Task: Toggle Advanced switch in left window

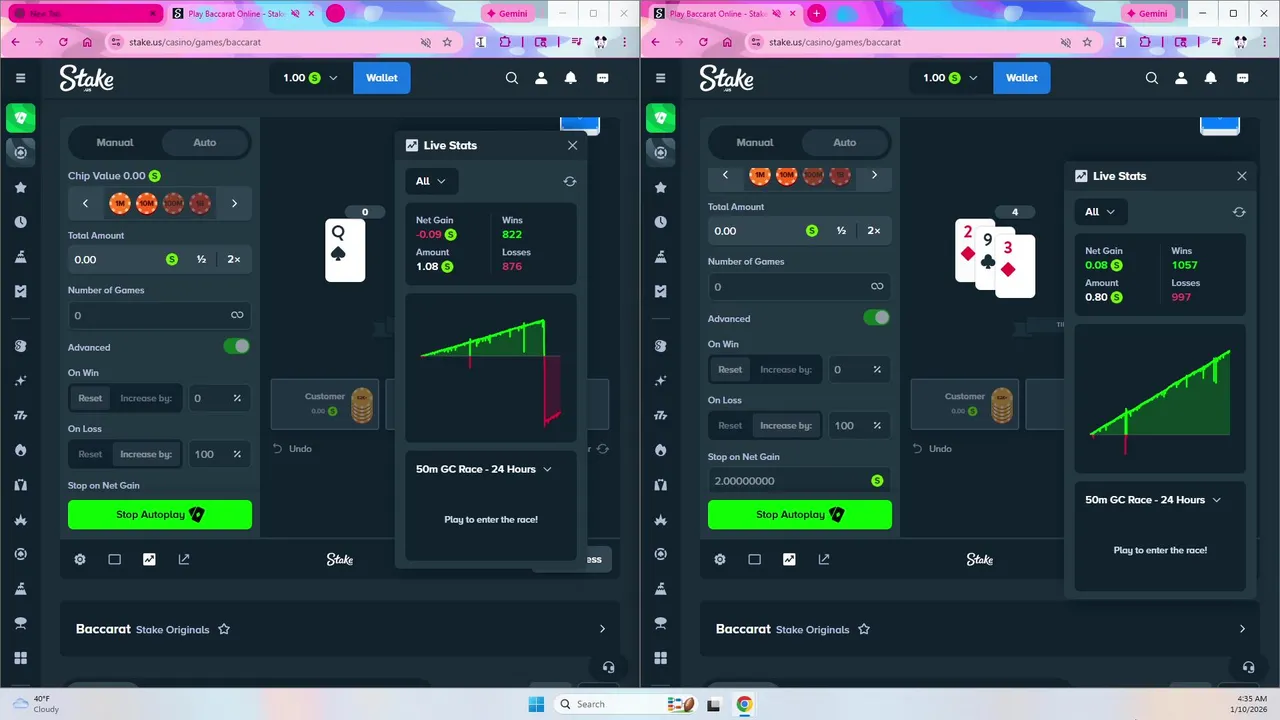Action: (x=237, y=346)
